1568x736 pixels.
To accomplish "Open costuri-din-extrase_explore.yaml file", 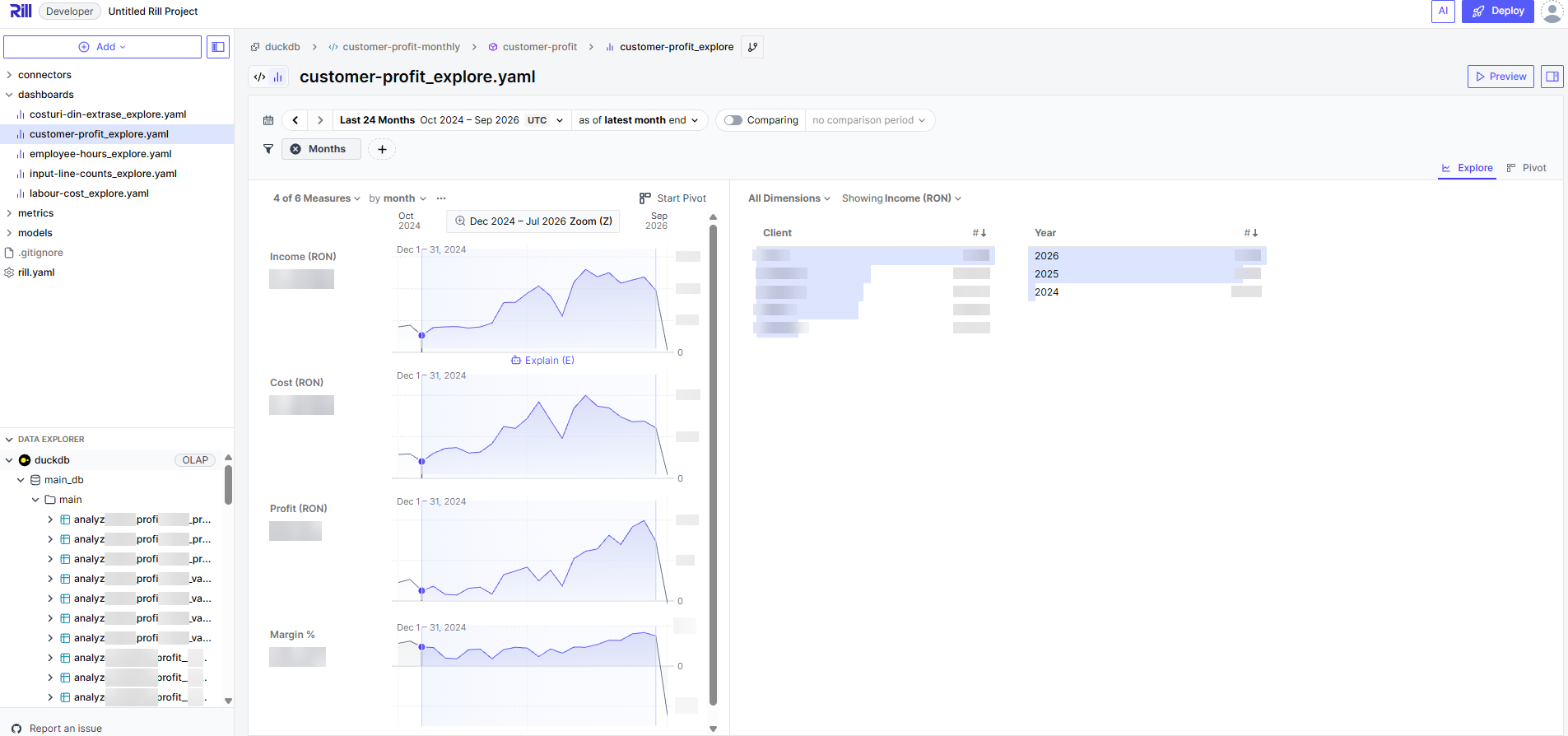I will (108, 114).
